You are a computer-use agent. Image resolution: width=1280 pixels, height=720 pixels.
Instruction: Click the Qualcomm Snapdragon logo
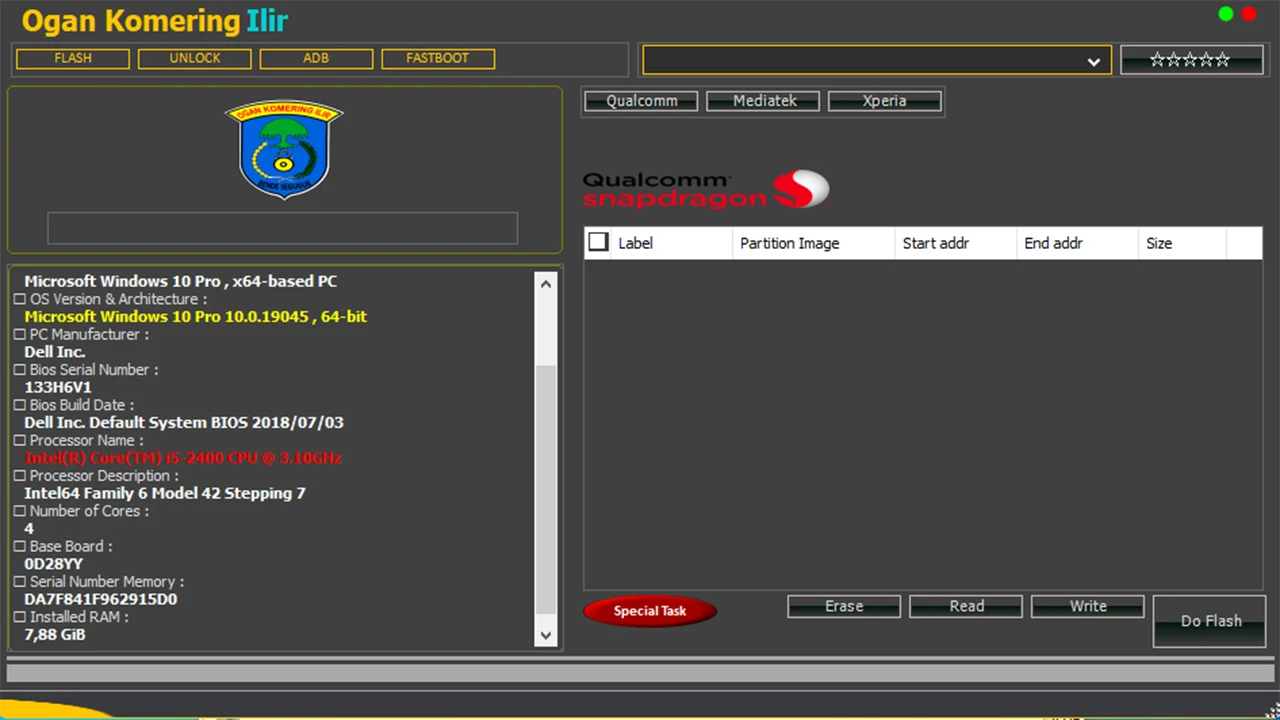(706, 190)
